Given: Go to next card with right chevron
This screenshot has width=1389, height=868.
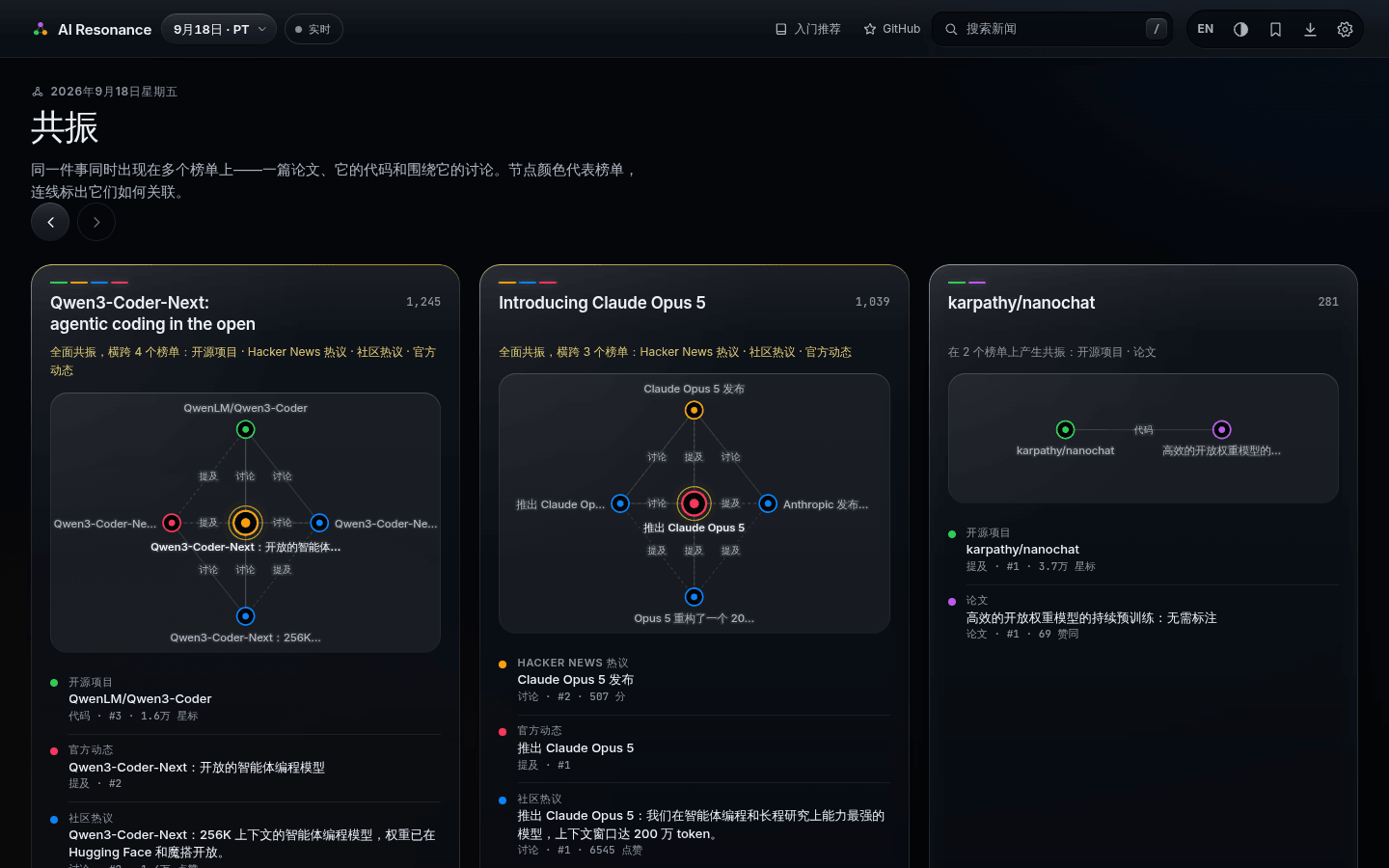Looking at the screenshot, I should 96,222.
